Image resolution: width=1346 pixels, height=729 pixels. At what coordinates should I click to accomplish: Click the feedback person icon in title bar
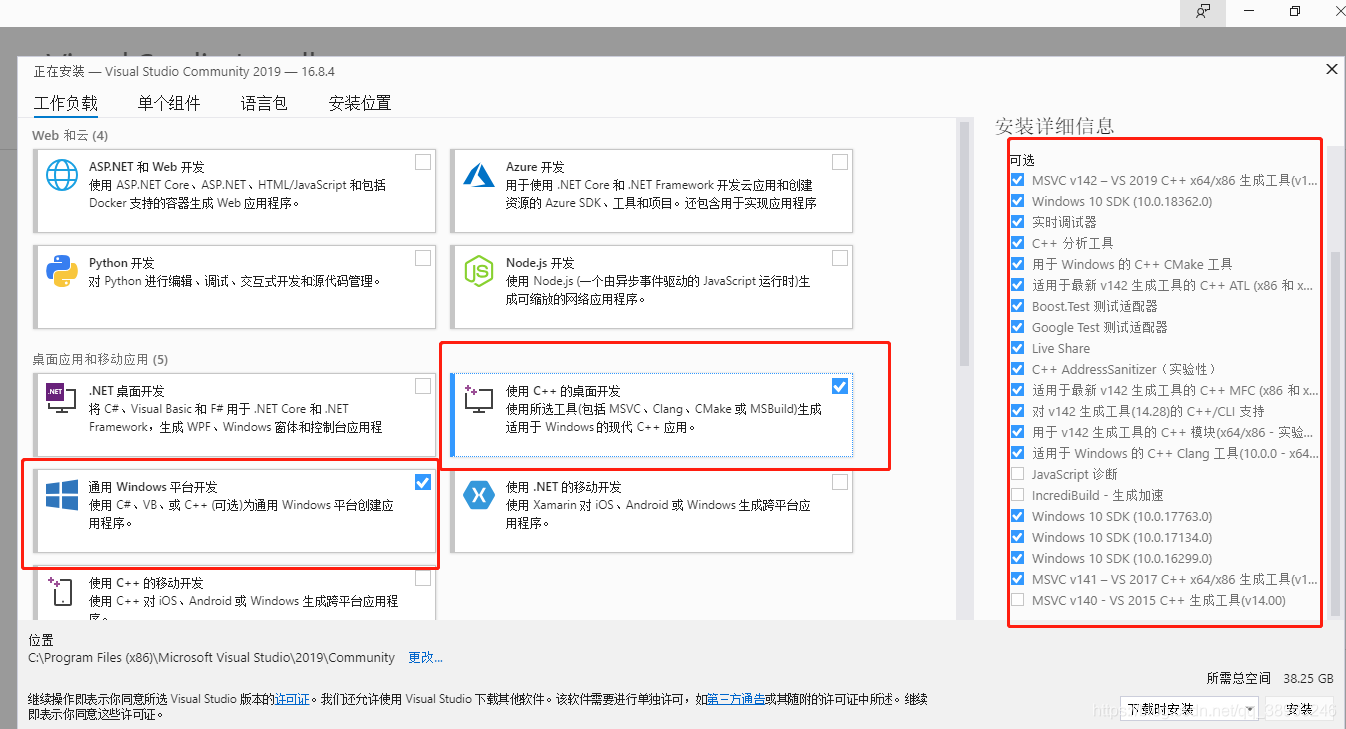tap(1204, 12)
